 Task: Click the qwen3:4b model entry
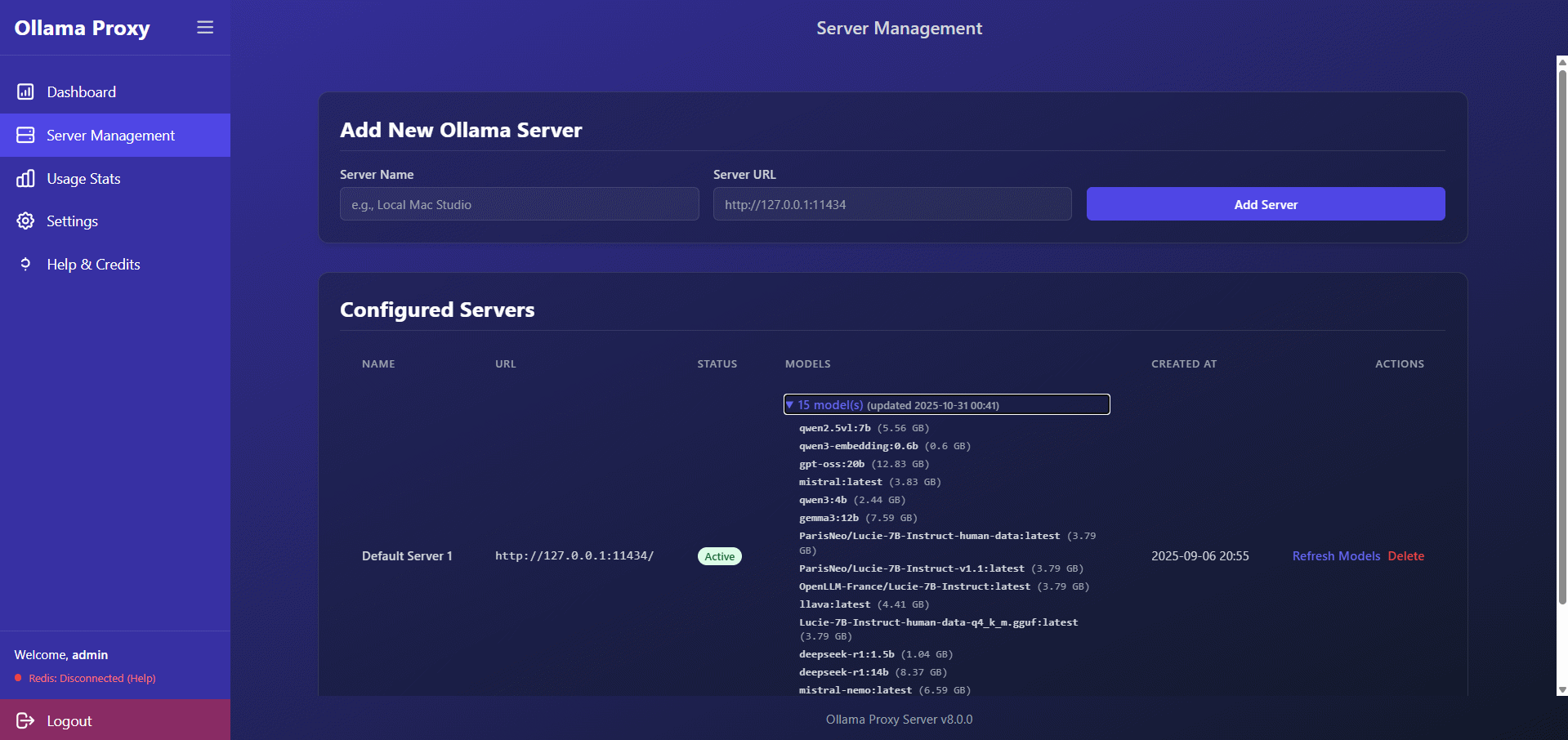[x=852, y=500]
